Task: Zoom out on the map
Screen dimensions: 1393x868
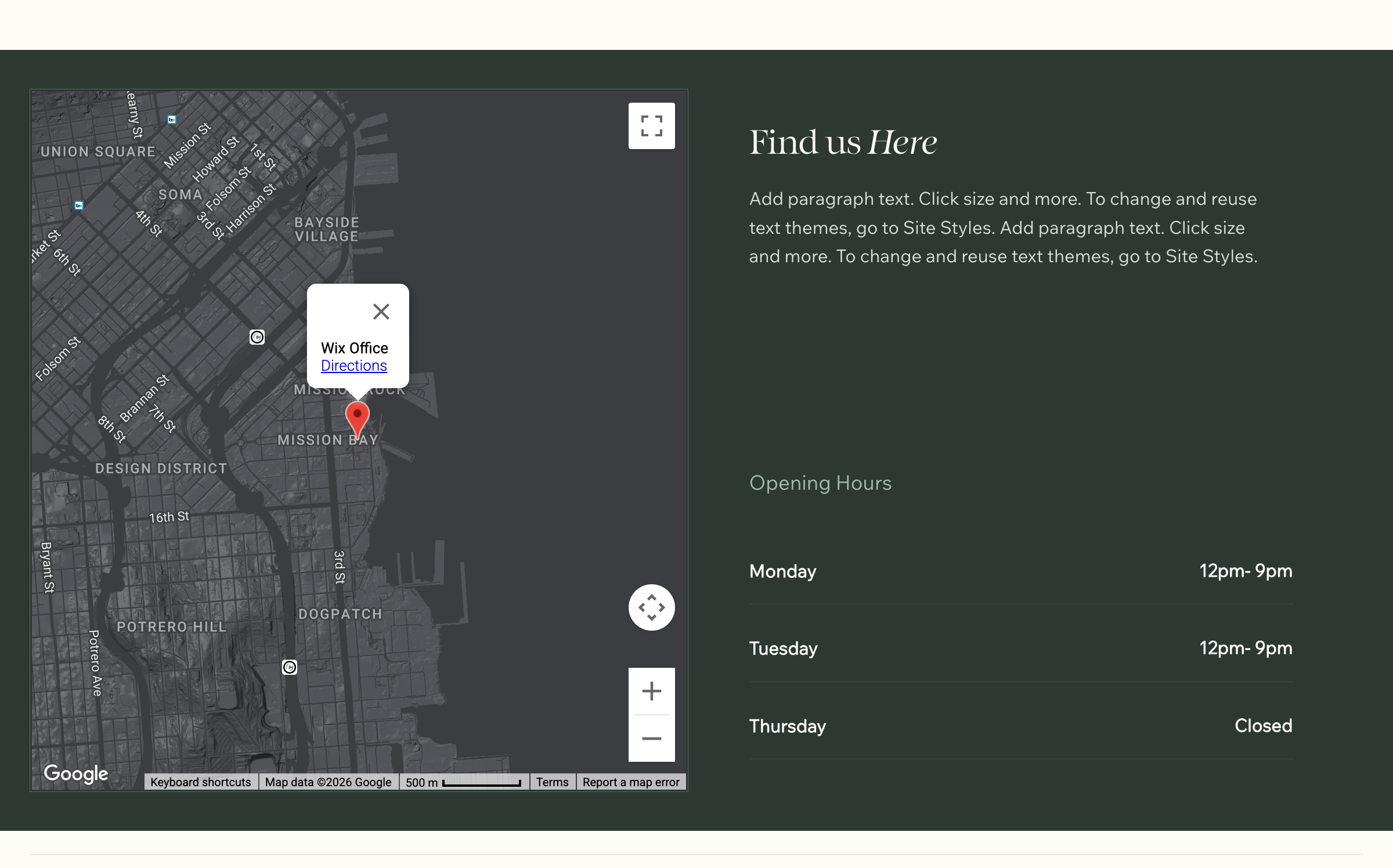Action: click(x=651, y=739)
